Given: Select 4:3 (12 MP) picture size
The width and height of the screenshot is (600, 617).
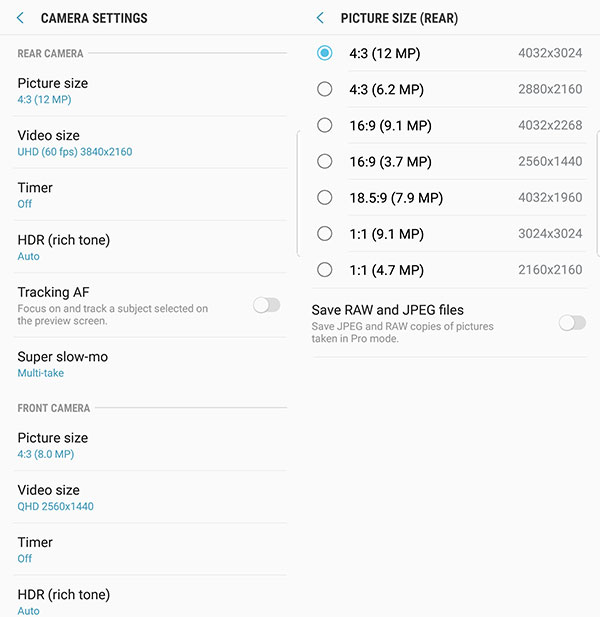Looking at the screenshot, I should click(324, 53).
